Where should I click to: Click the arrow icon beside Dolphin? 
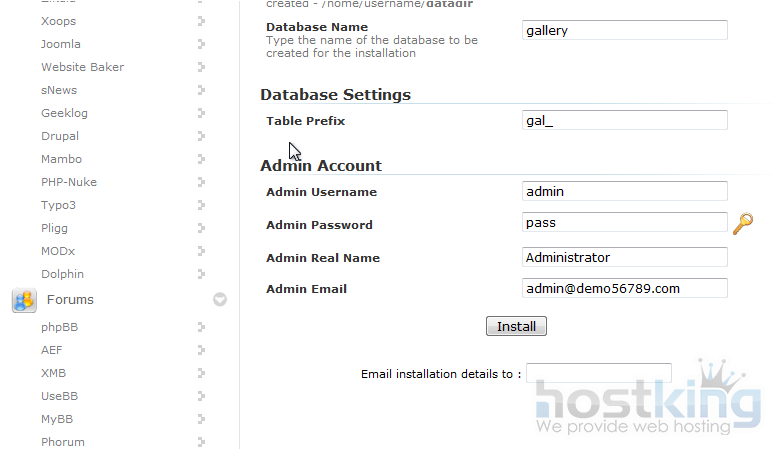click(x=202, y=274)
